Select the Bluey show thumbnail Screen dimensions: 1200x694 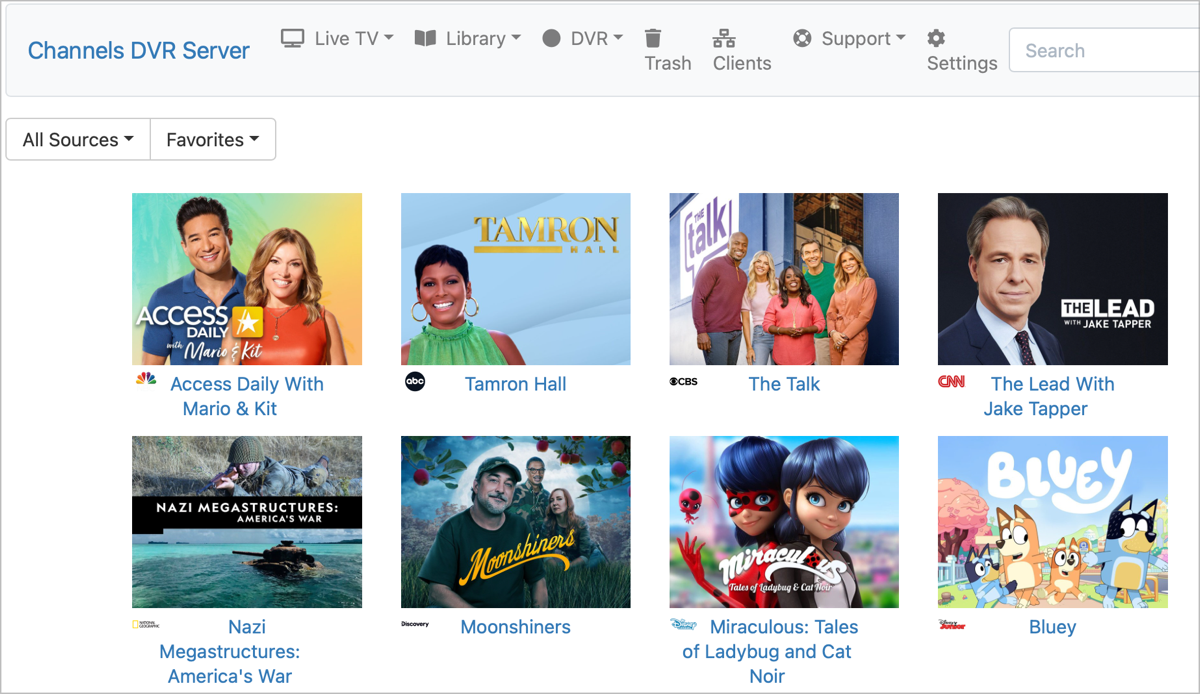[x=1052, y=521]
